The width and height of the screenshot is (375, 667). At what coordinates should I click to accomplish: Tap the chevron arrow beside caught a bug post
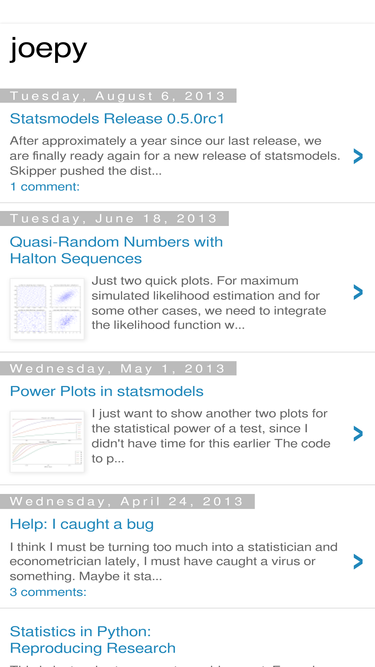(358, 562)
